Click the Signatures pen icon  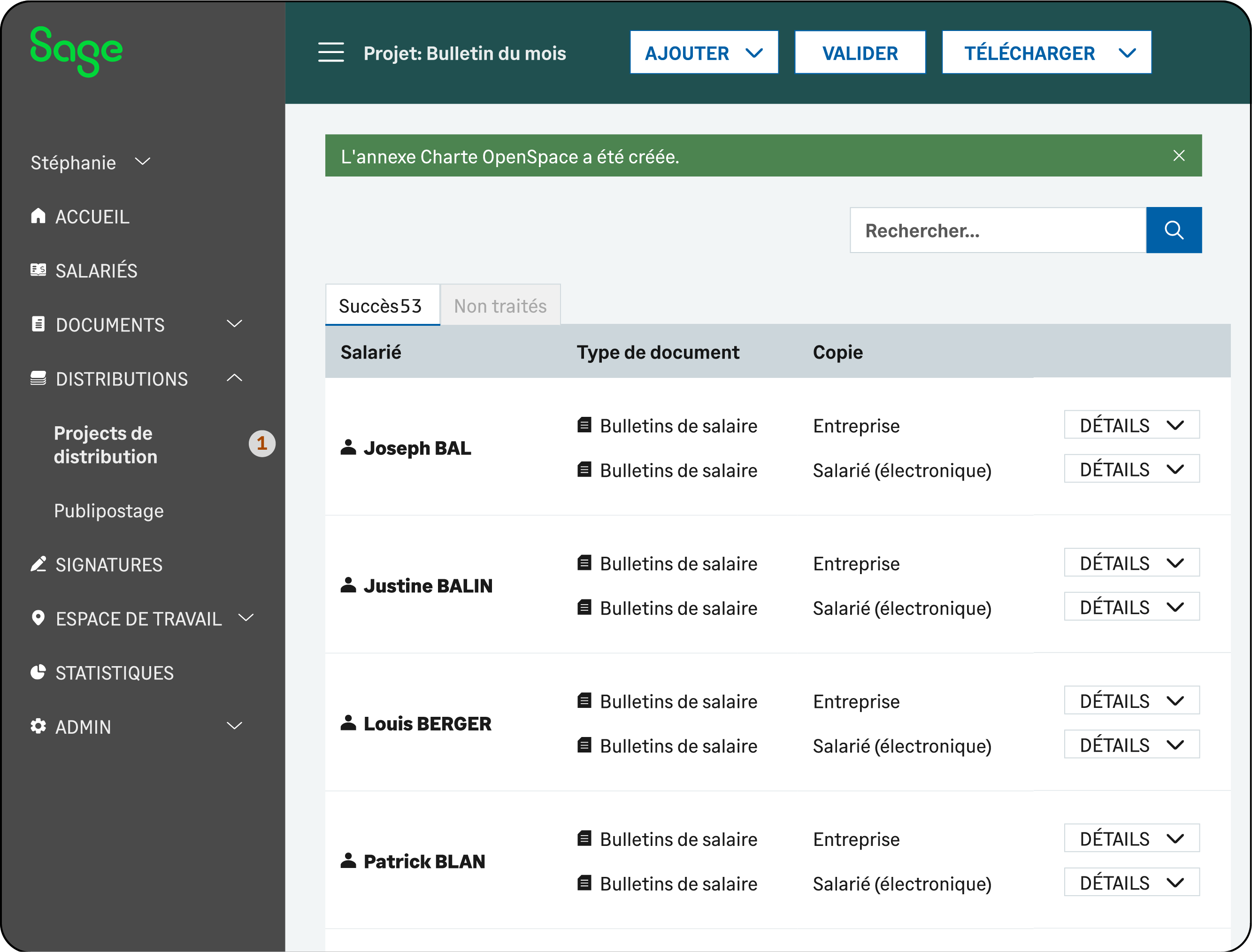38,564
